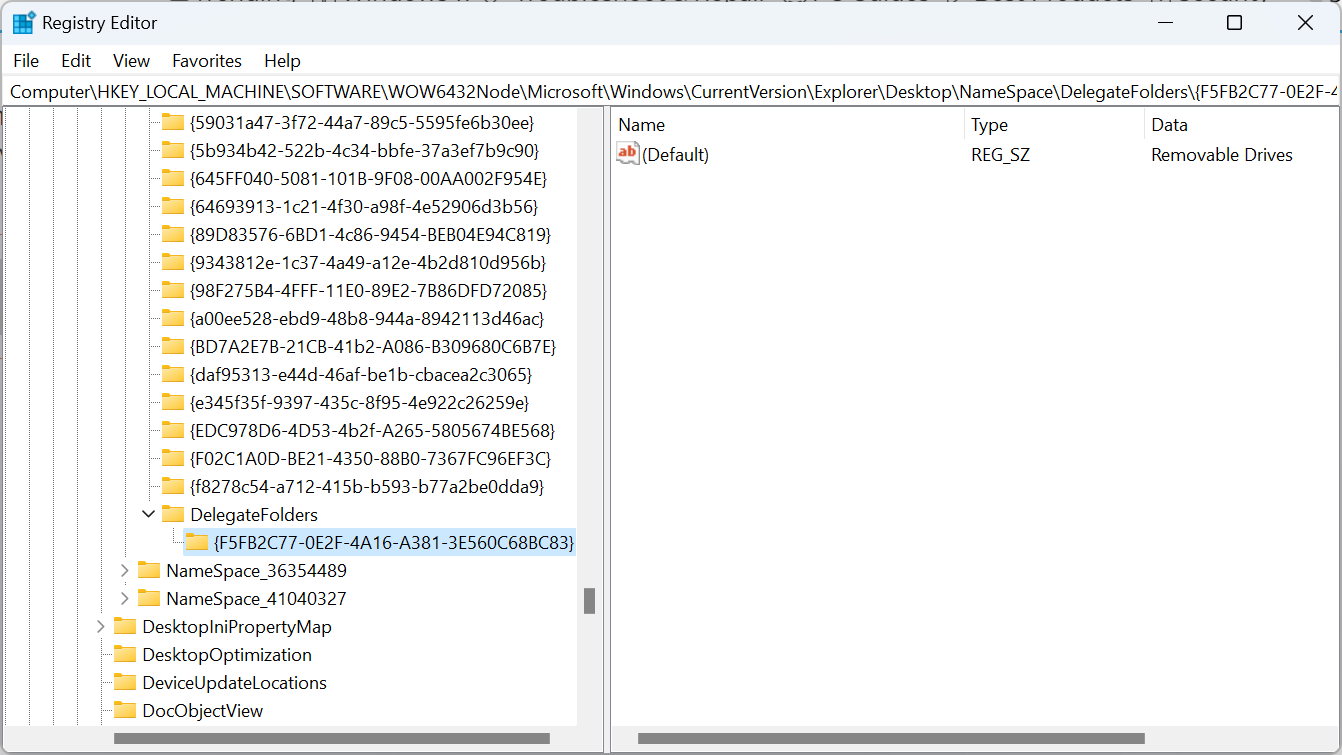Click the registry path address bar
Viewport: 1342px width, 755px height.
tap(671, 92)
